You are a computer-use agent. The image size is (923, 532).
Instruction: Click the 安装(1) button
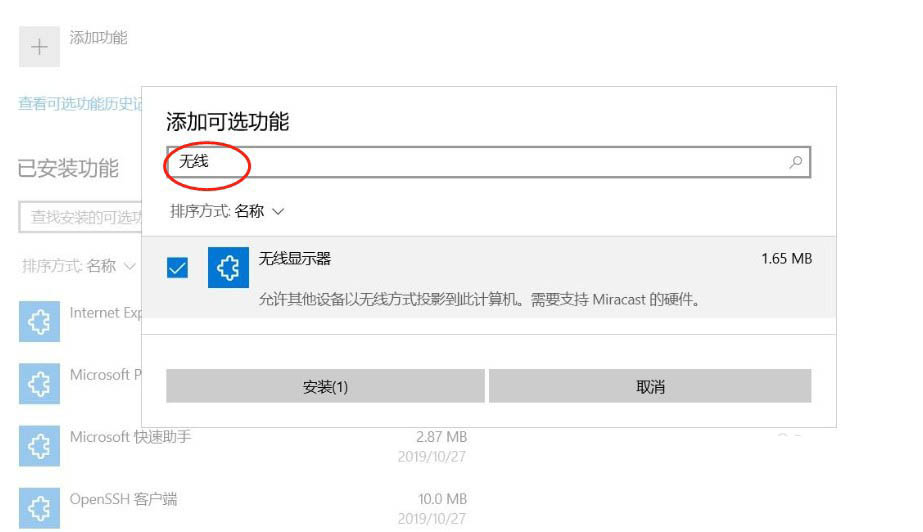click(325, 387)
